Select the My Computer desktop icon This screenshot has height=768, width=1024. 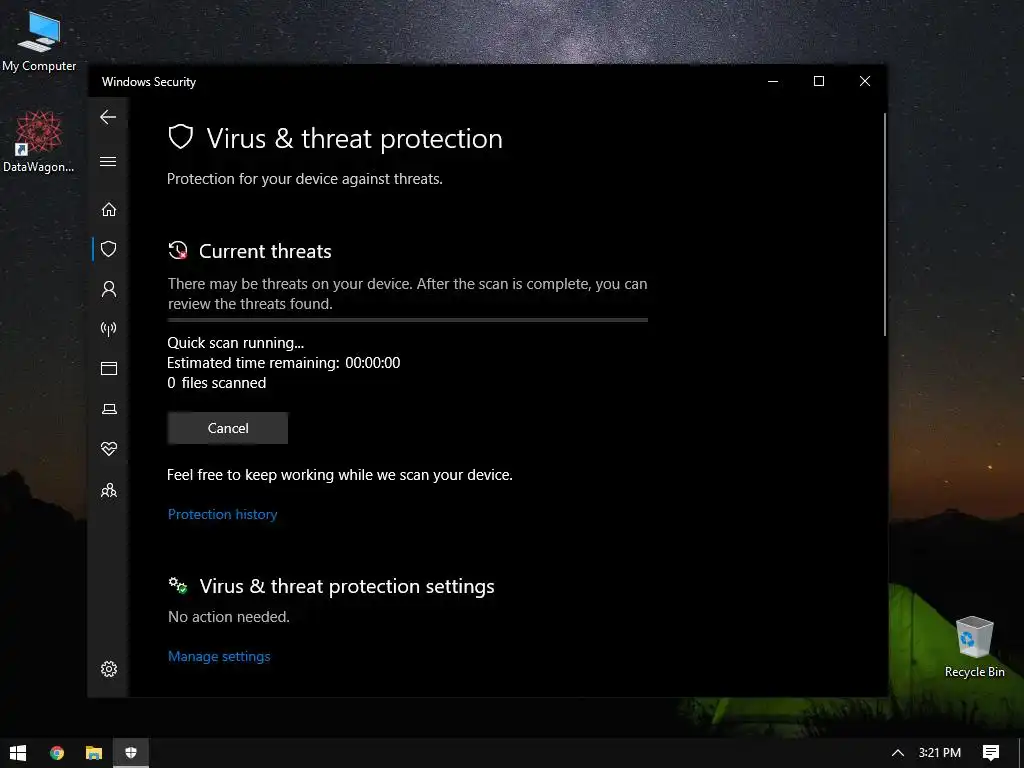click(39, 42)
